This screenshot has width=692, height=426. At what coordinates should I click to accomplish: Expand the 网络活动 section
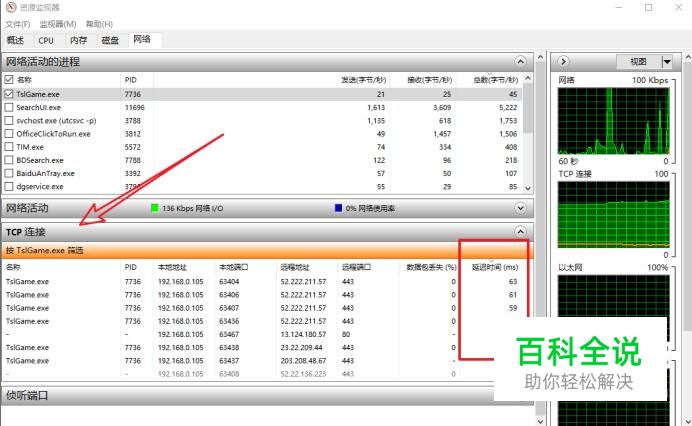point(520,208)
